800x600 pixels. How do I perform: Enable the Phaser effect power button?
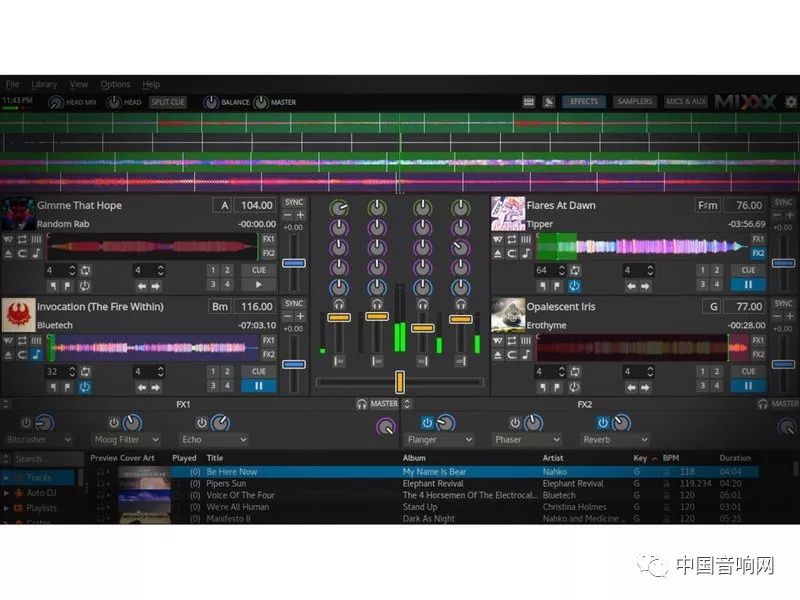(x=515, y=423)
